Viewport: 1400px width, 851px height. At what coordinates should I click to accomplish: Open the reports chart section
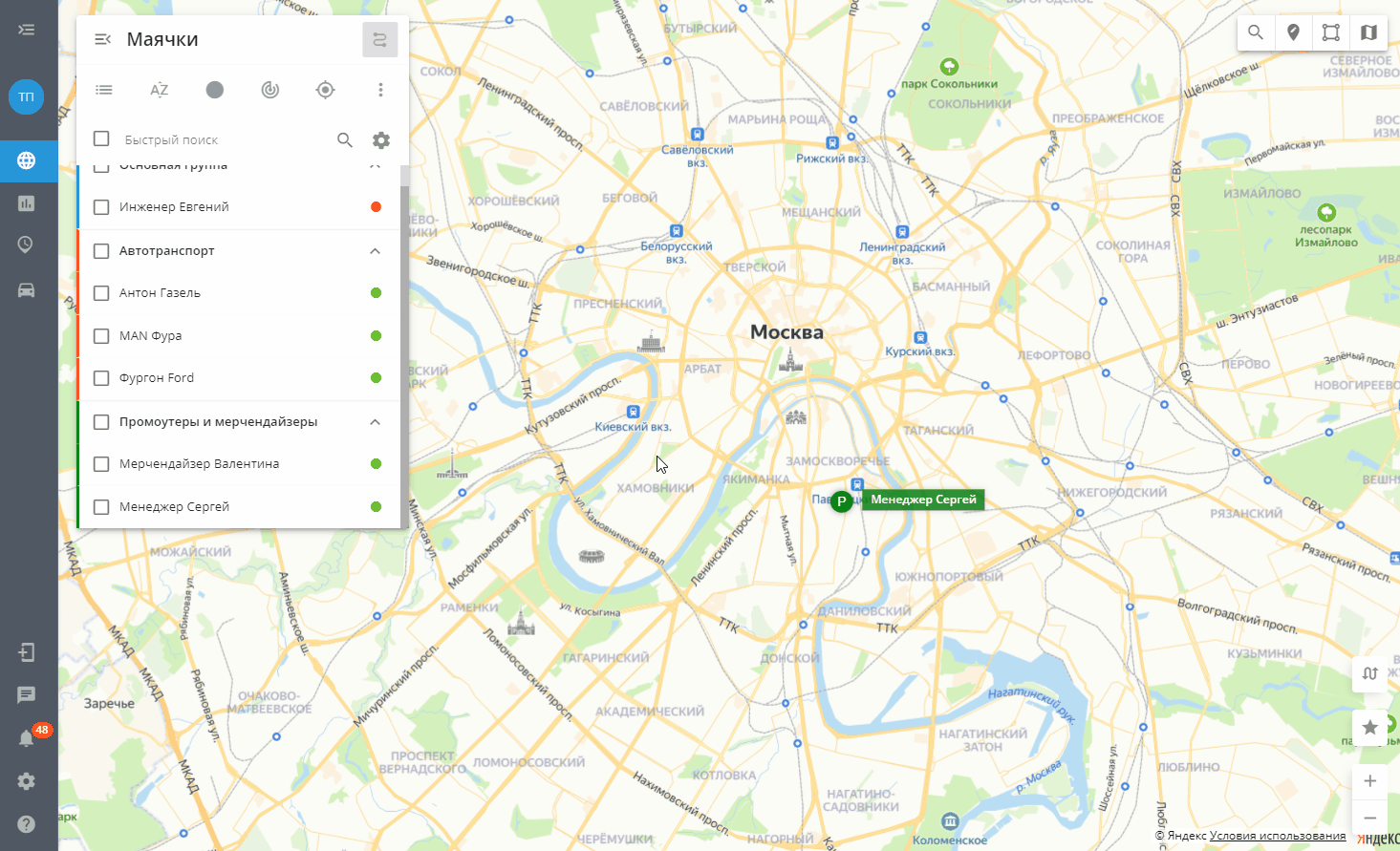[x=26, y=202]
